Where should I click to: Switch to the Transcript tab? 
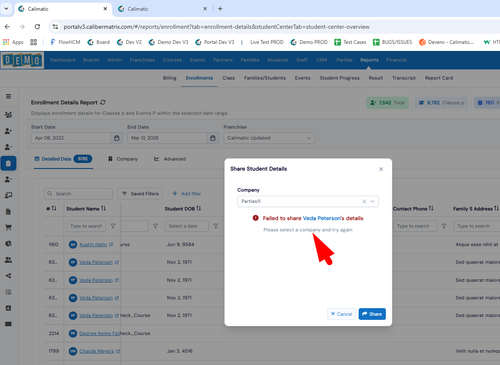(x=404, y=78)
